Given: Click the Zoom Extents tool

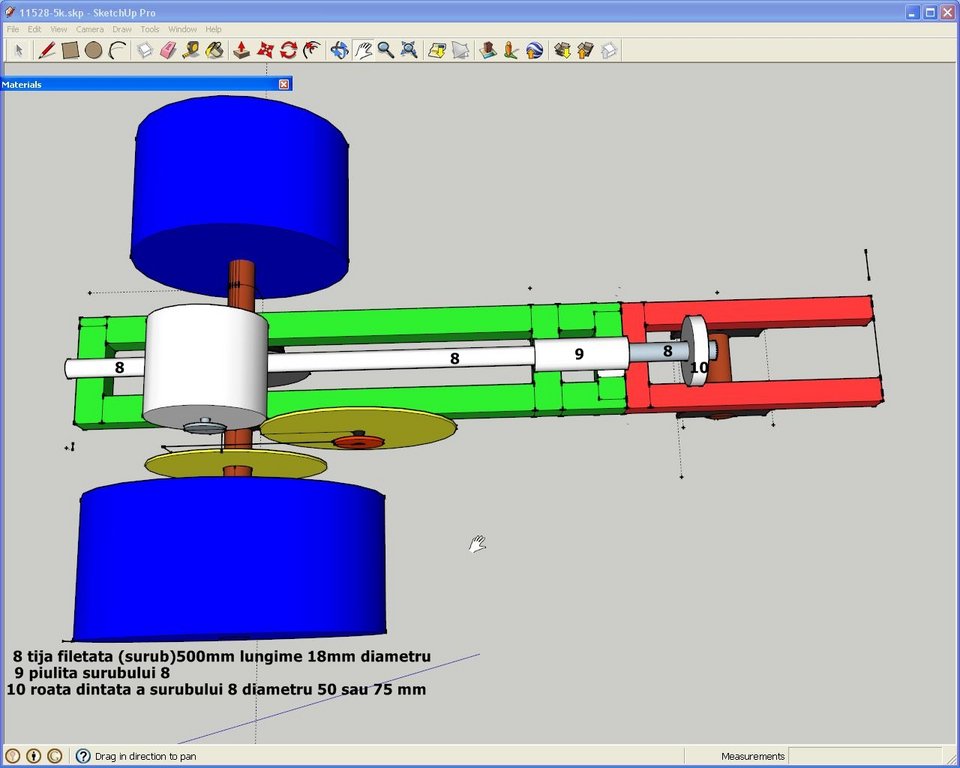Looking at the screenshot, I should point(409,50).
